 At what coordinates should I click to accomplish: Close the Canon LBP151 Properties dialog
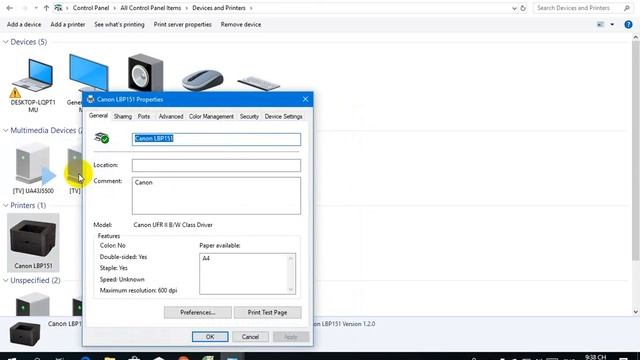[x=305, y=99]
